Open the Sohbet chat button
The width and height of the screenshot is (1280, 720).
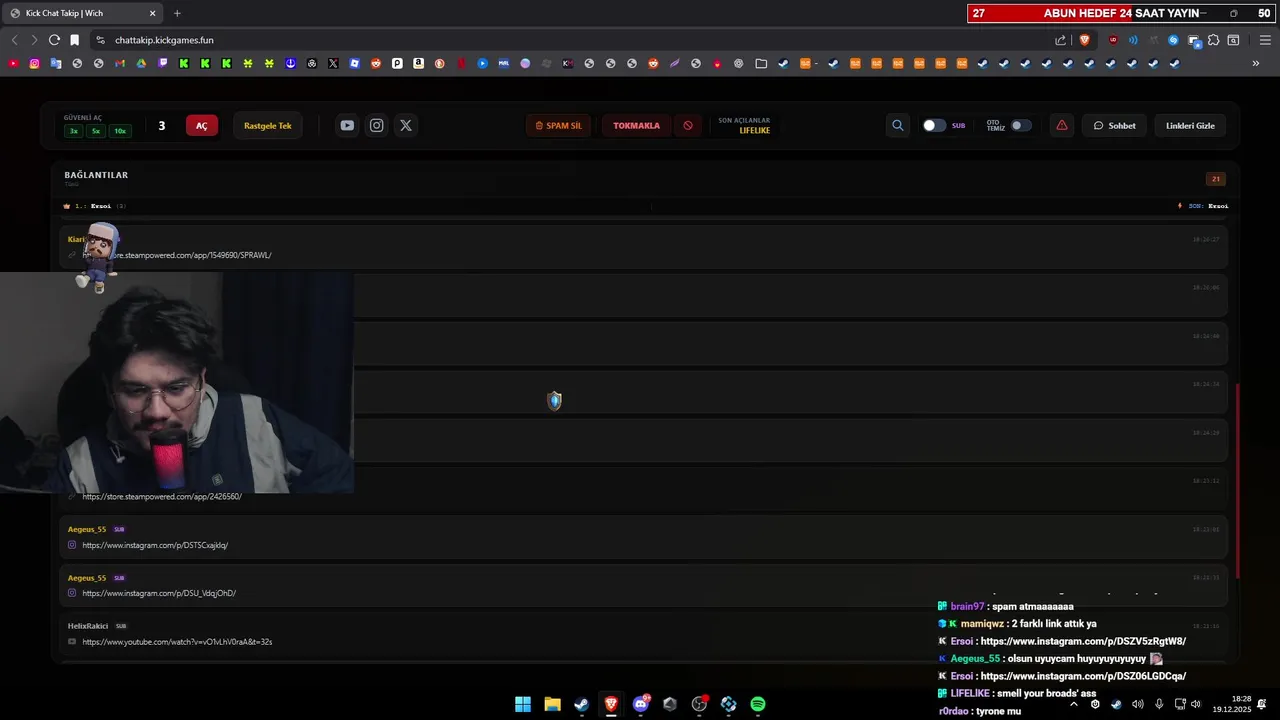[x=1114, y=125]
